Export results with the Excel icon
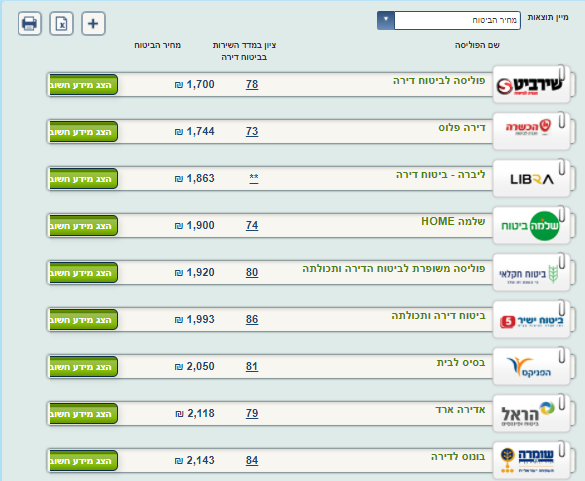The image size is (585, 481). (x=62, y=24)
